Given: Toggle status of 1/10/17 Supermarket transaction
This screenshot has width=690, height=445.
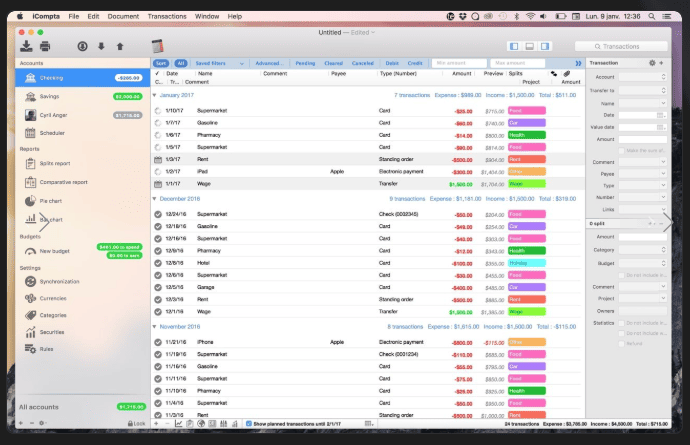Looking at the screenshot, I should click(x=158, y=111).
